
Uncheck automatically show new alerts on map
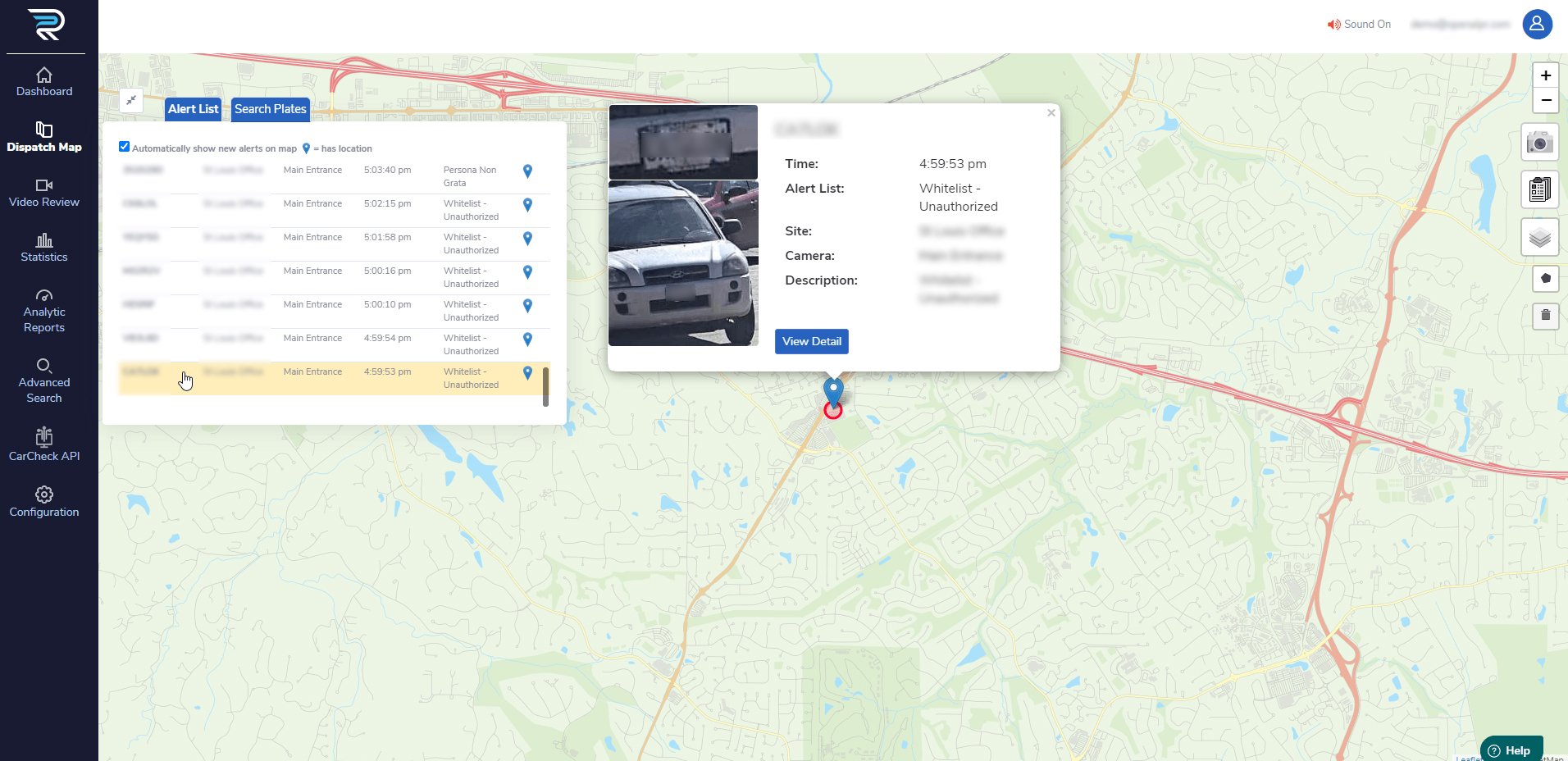click(x=125, y=147)
